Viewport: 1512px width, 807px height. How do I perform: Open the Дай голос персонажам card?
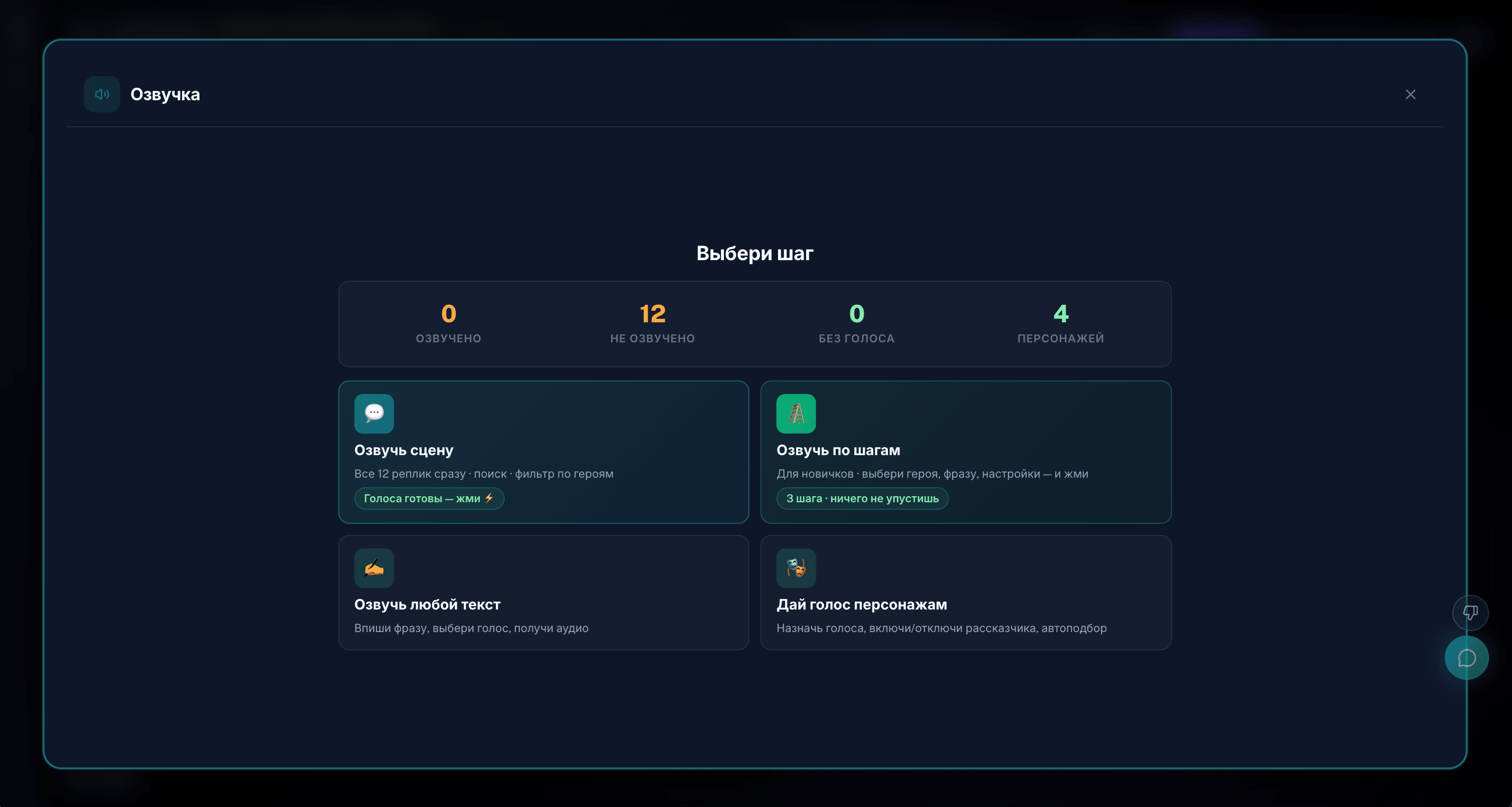[x=966, y=592]
